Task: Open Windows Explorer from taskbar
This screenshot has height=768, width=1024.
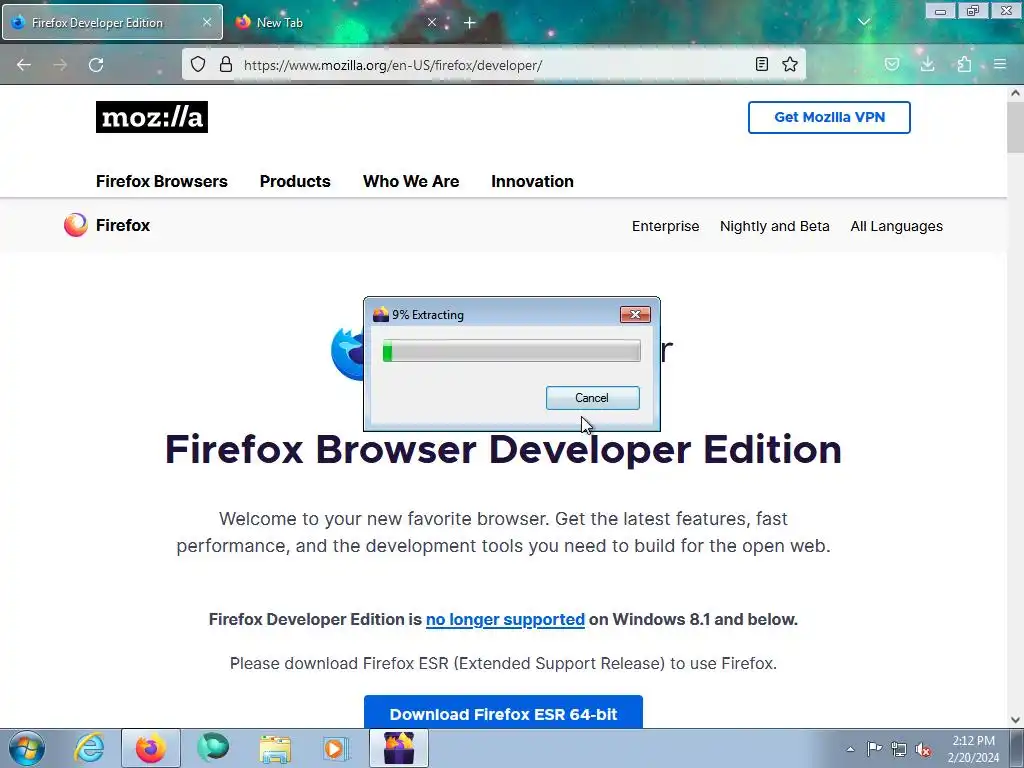Action: click(275, 748)
